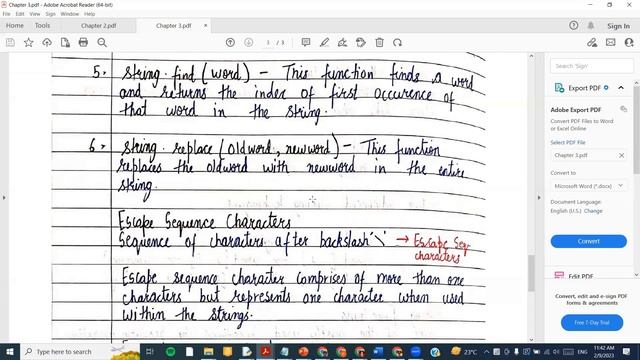
Task: Close the Chapter 3.pdf tab
Action: (x=205, y=25)
